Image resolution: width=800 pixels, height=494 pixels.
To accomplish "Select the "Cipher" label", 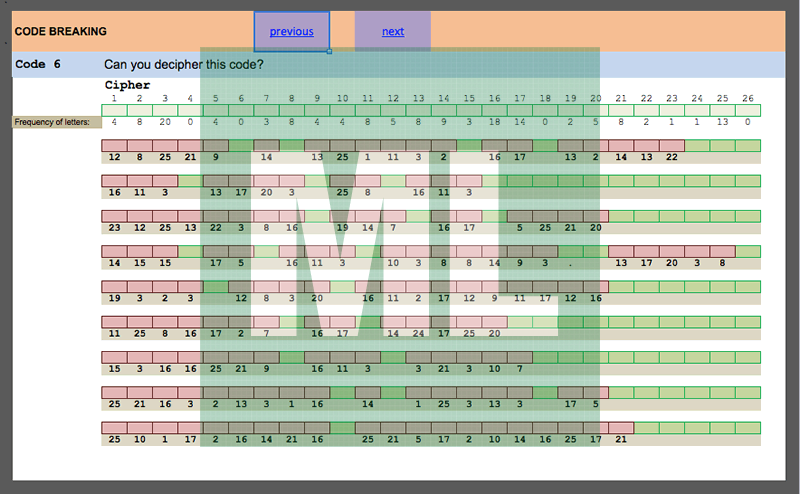I will (127, 86).
